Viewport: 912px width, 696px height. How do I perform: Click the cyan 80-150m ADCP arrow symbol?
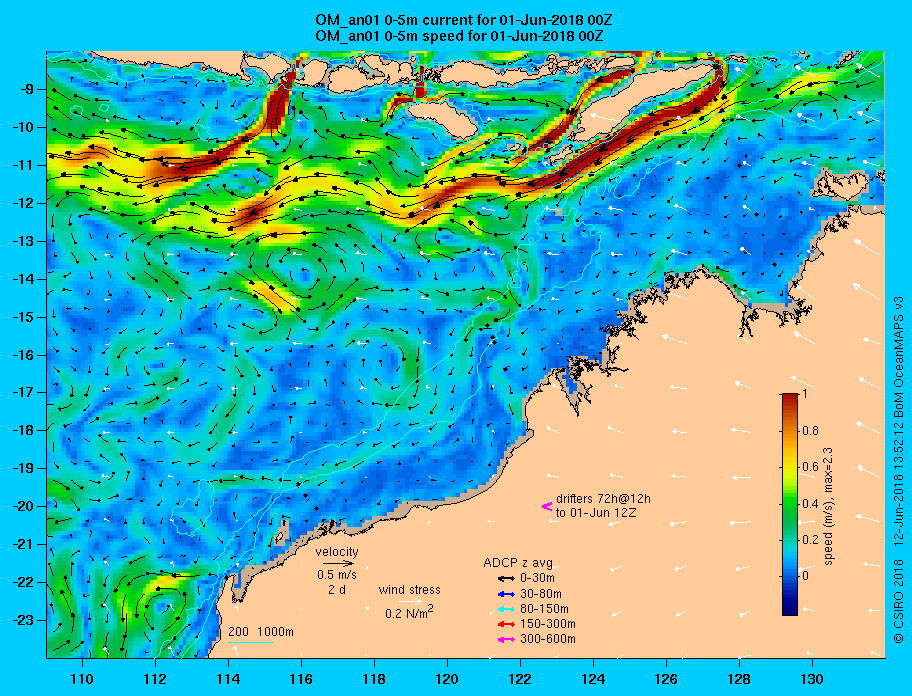click(x=506, y=609)
